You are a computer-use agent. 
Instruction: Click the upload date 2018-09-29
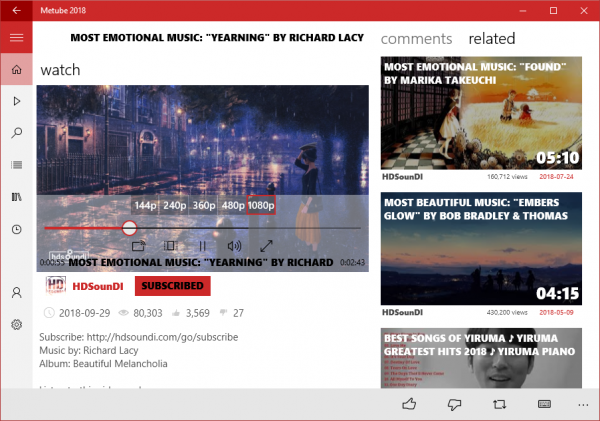[84, 313]
